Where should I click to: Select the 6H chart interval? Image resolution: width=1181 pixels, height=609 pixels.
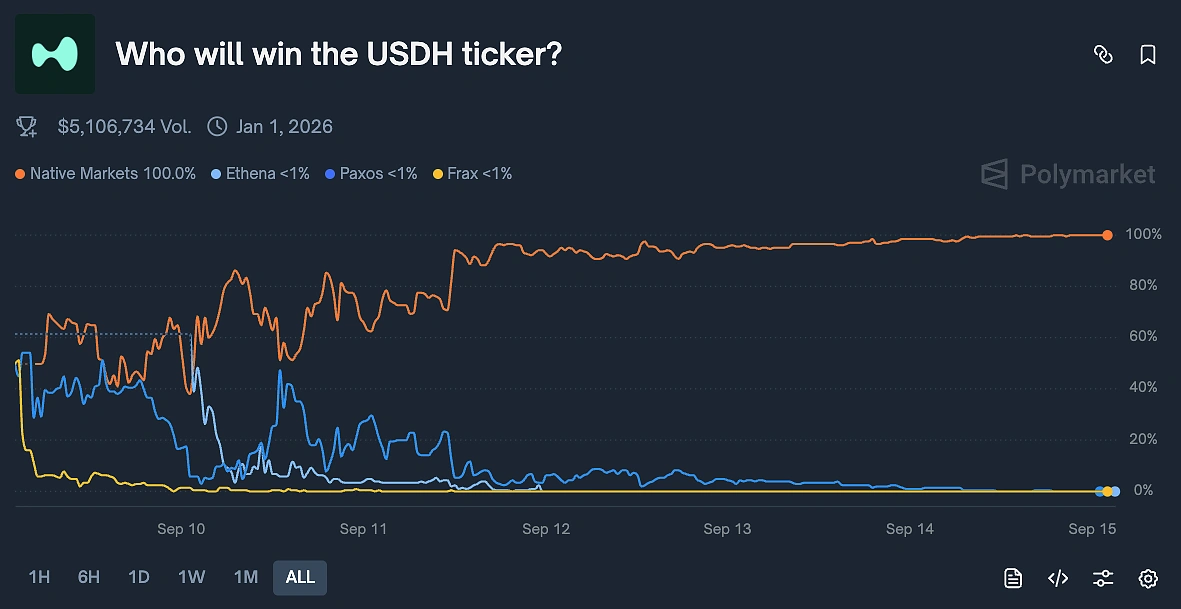pyautogui.click(x=89, y=577)
